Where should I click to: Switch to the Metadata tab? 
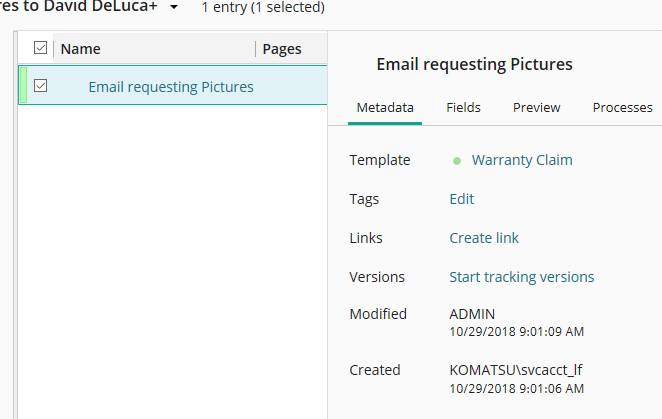[385, 107]
